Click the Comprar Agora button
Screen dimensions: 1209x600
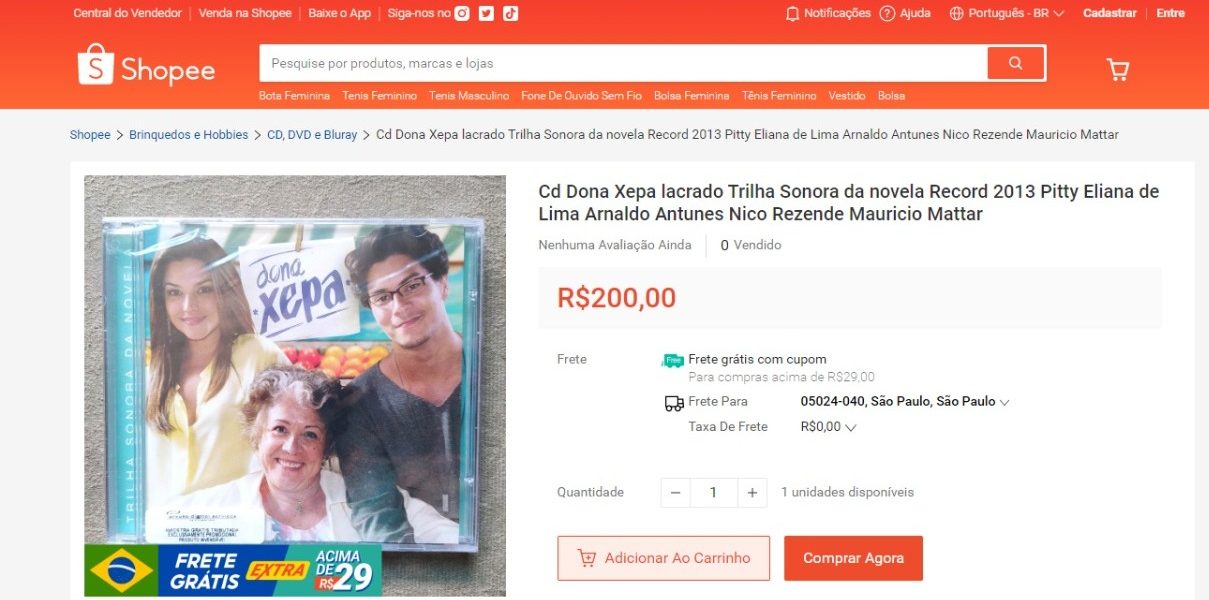pos(853,558)
